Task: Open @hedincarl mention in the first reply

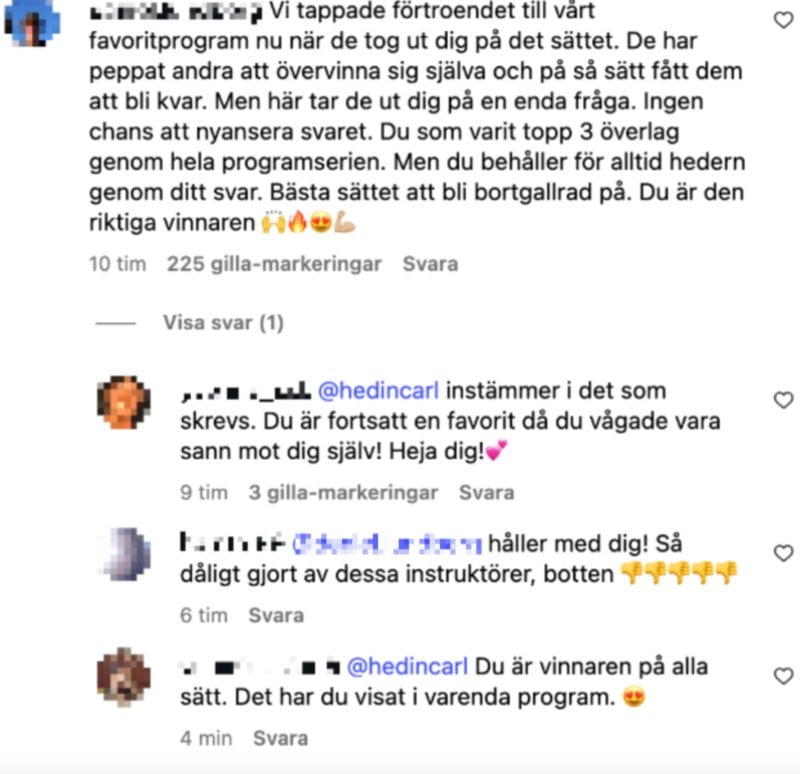Action: pyautogui.click(x=378, y=391)
